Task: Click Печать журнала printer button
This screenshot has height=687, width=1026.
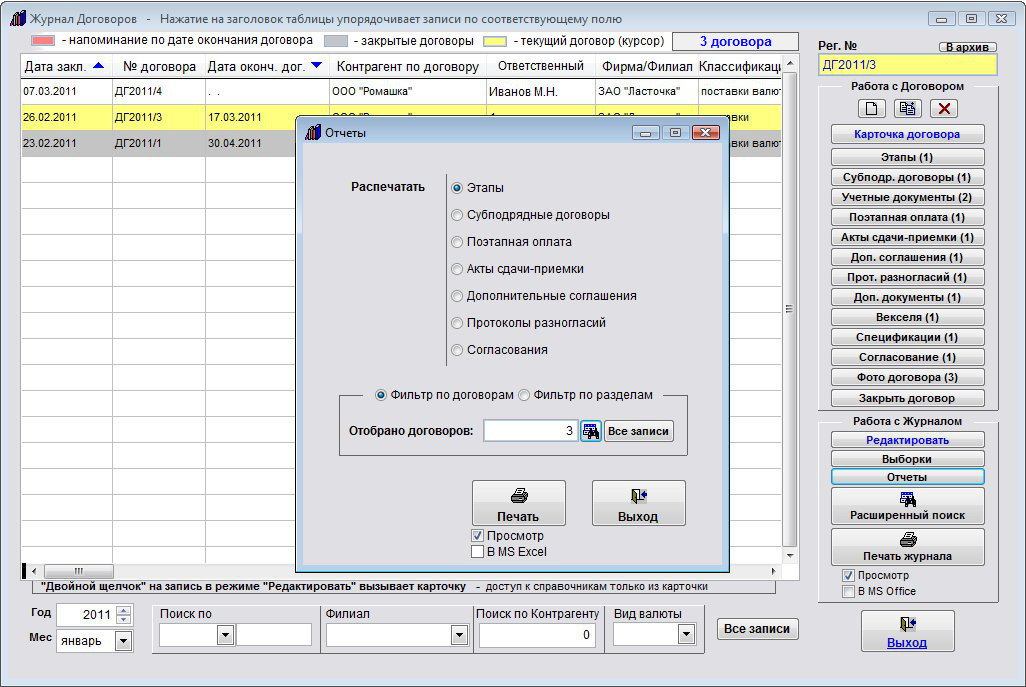Action: [907, 547]
